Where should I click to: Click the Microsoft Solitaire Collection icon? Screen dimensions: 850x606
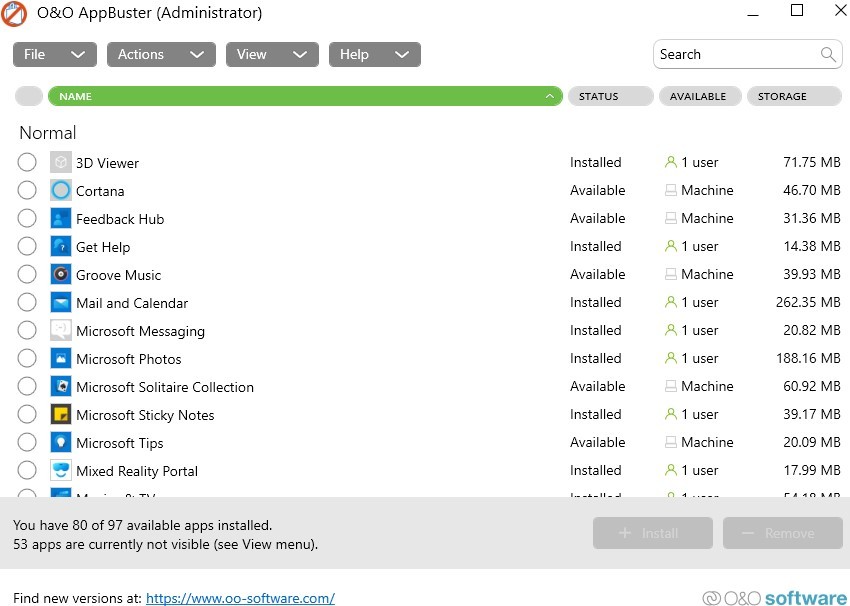61,386
